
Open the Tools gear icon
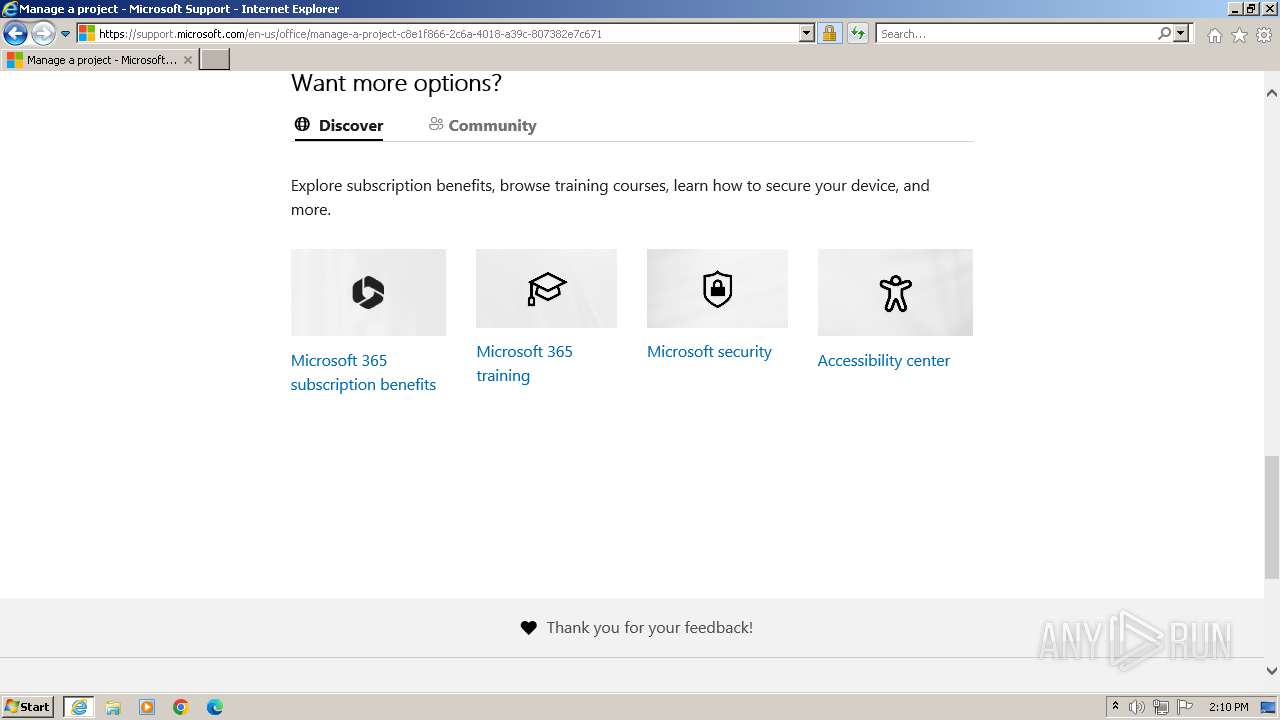tap(1264, 35)
